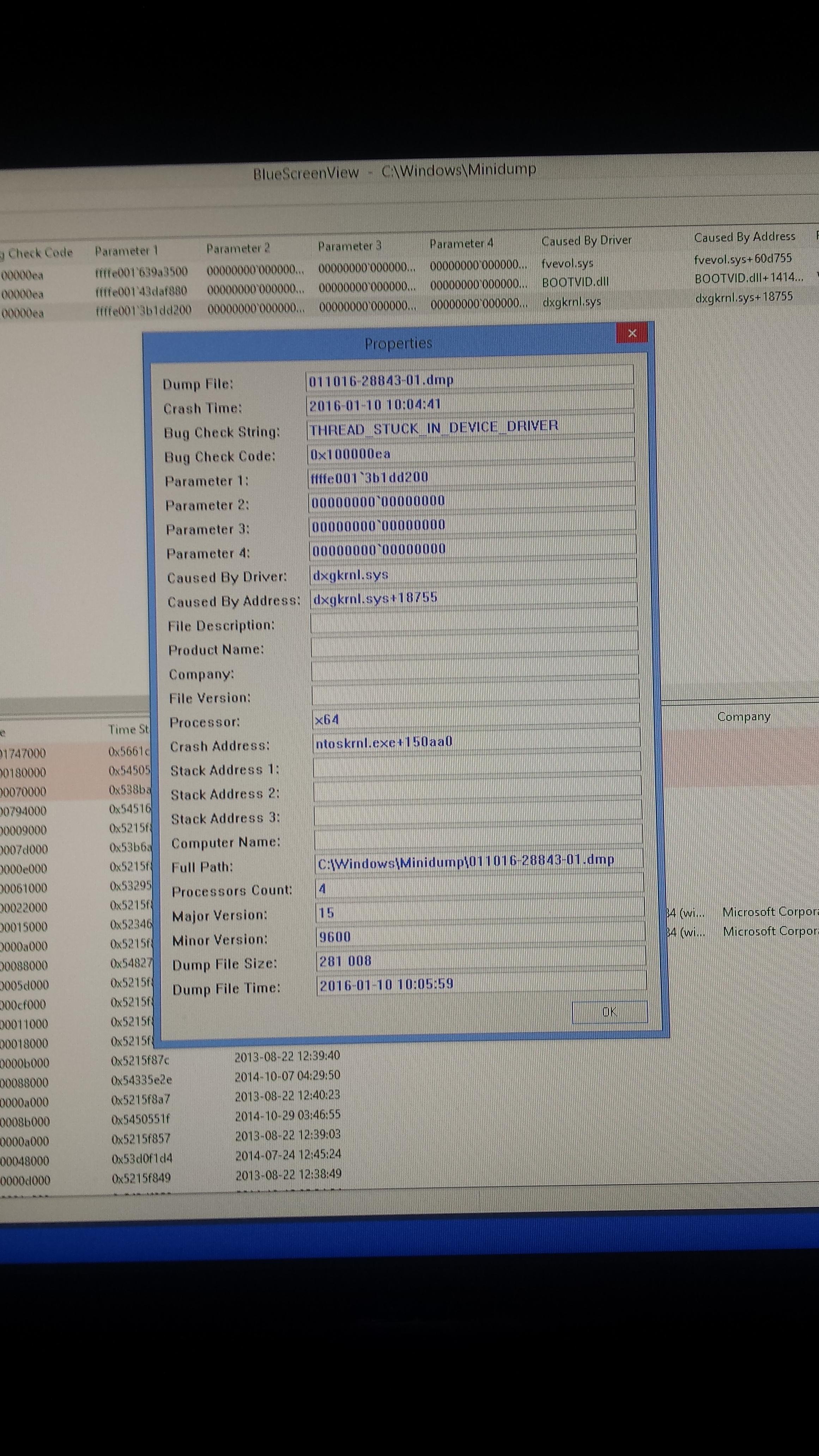The height and width of the screenshot is (1456, 819).
Task: Click the empty File Description field
Action: [x=474, y=621]
